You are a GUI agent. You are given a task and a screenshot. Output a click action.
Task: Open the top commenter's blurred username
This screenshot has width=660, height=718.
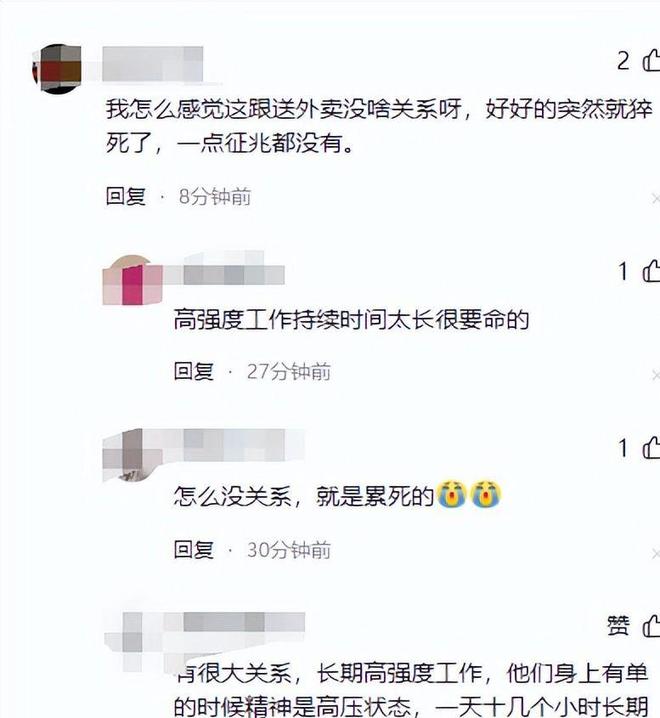coord(153,64)
